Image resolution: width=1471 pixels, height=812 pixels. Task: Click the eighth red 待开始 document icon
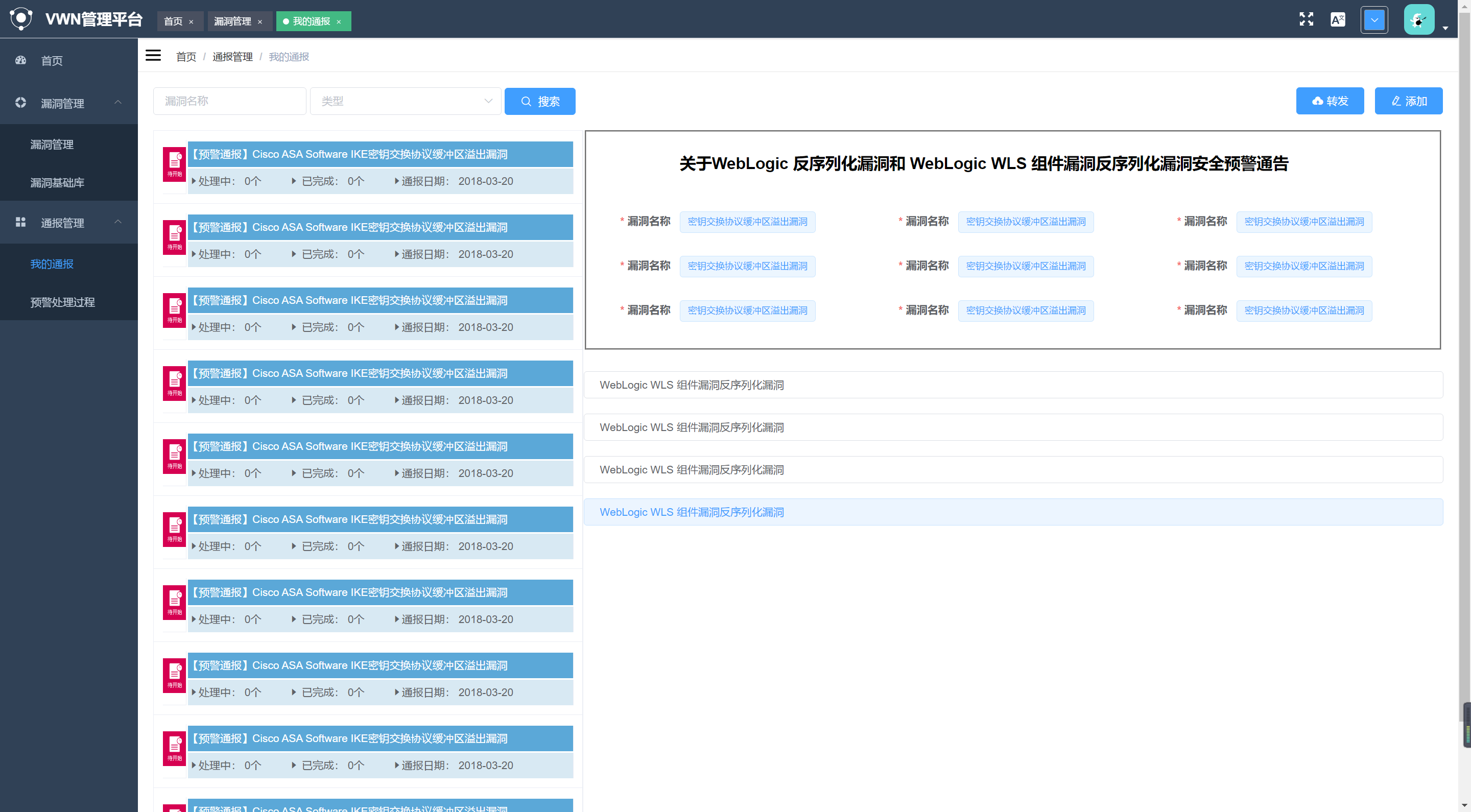point(175,676)
